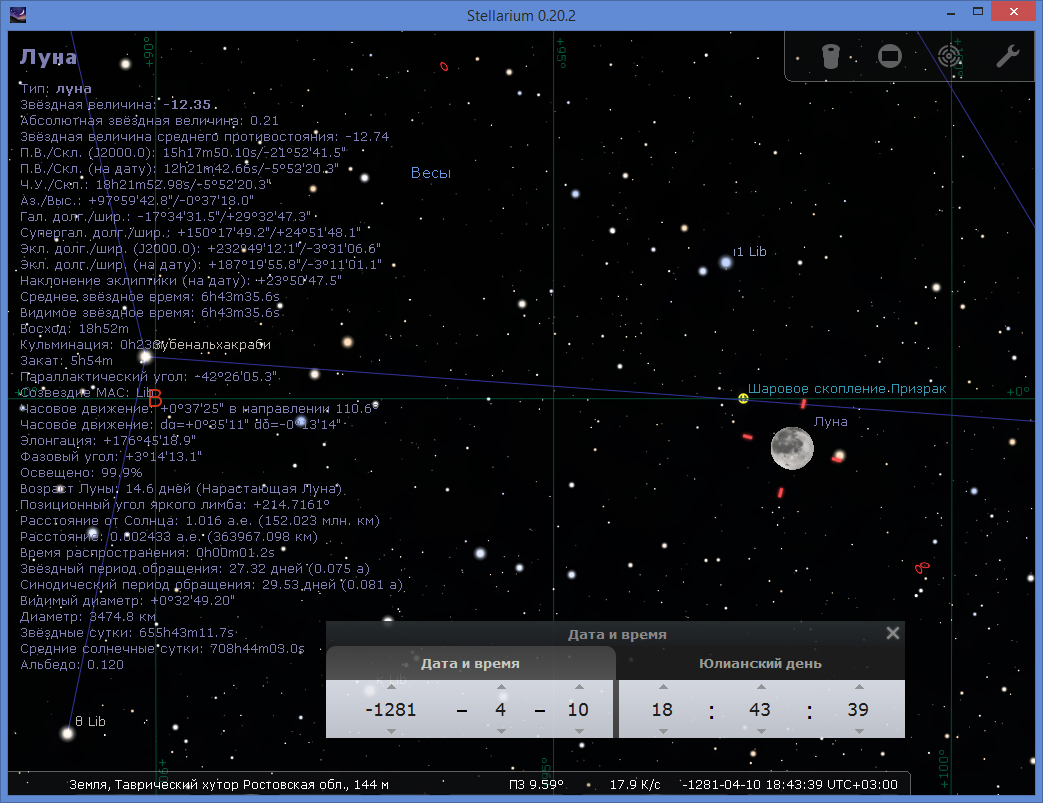The height and width of the screenshot is (803, 1043).
Task: Click the Кульминация time line
Action: [x=90, y=345]
